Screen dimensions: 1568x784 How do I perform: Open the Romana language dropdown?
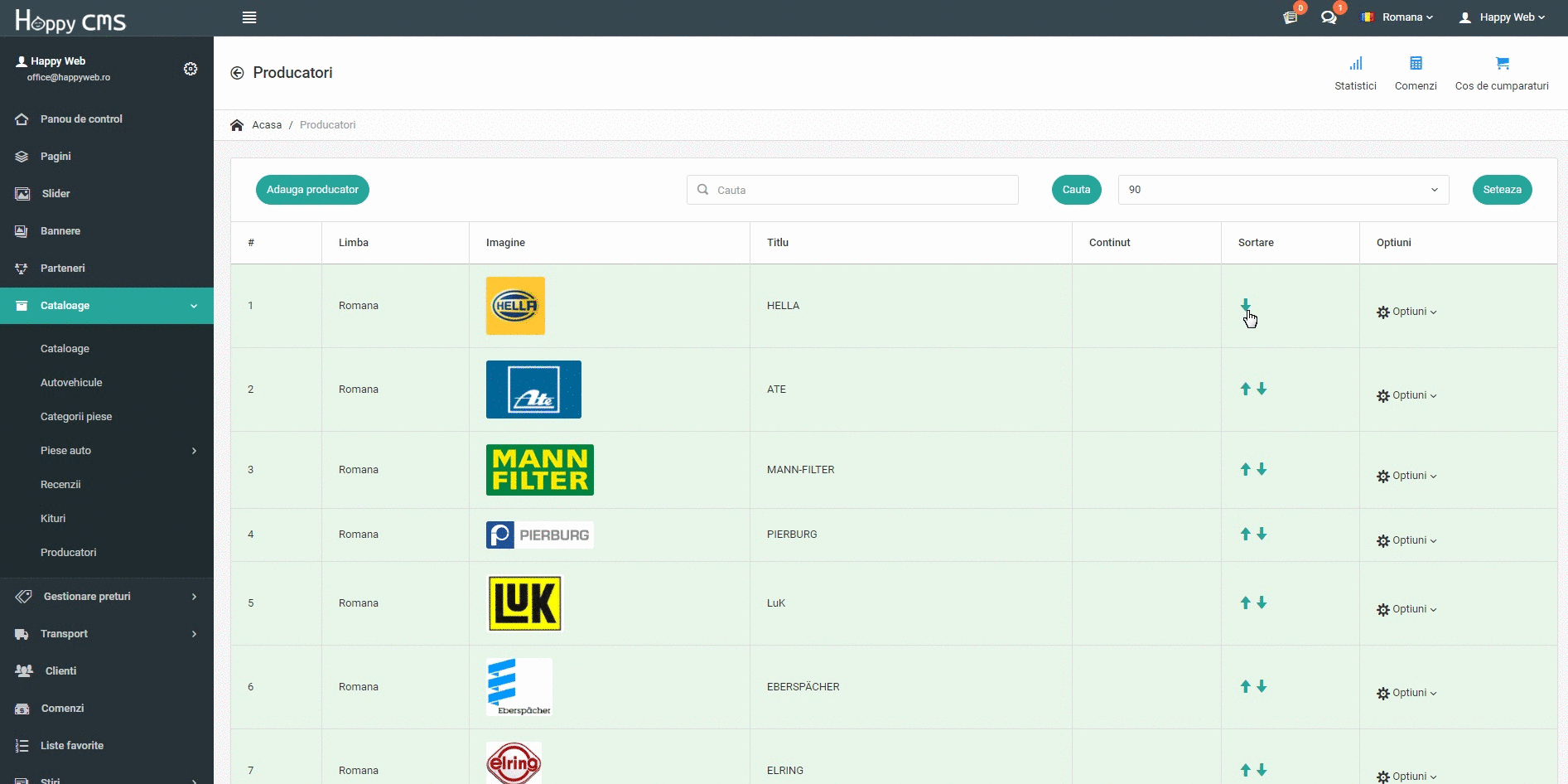coord(1397,17)
